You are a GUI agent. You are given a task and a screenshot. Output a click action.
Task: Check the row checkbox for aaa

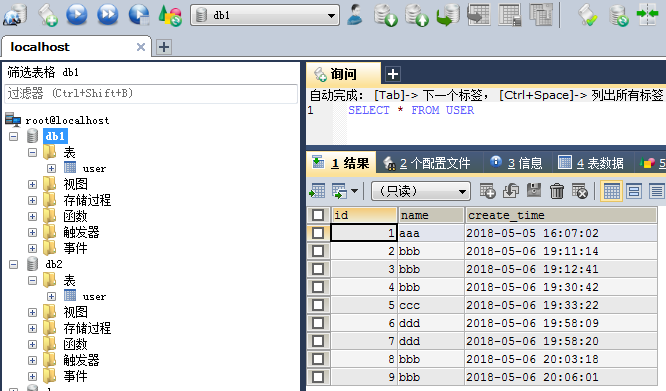(x=318, y=233)
